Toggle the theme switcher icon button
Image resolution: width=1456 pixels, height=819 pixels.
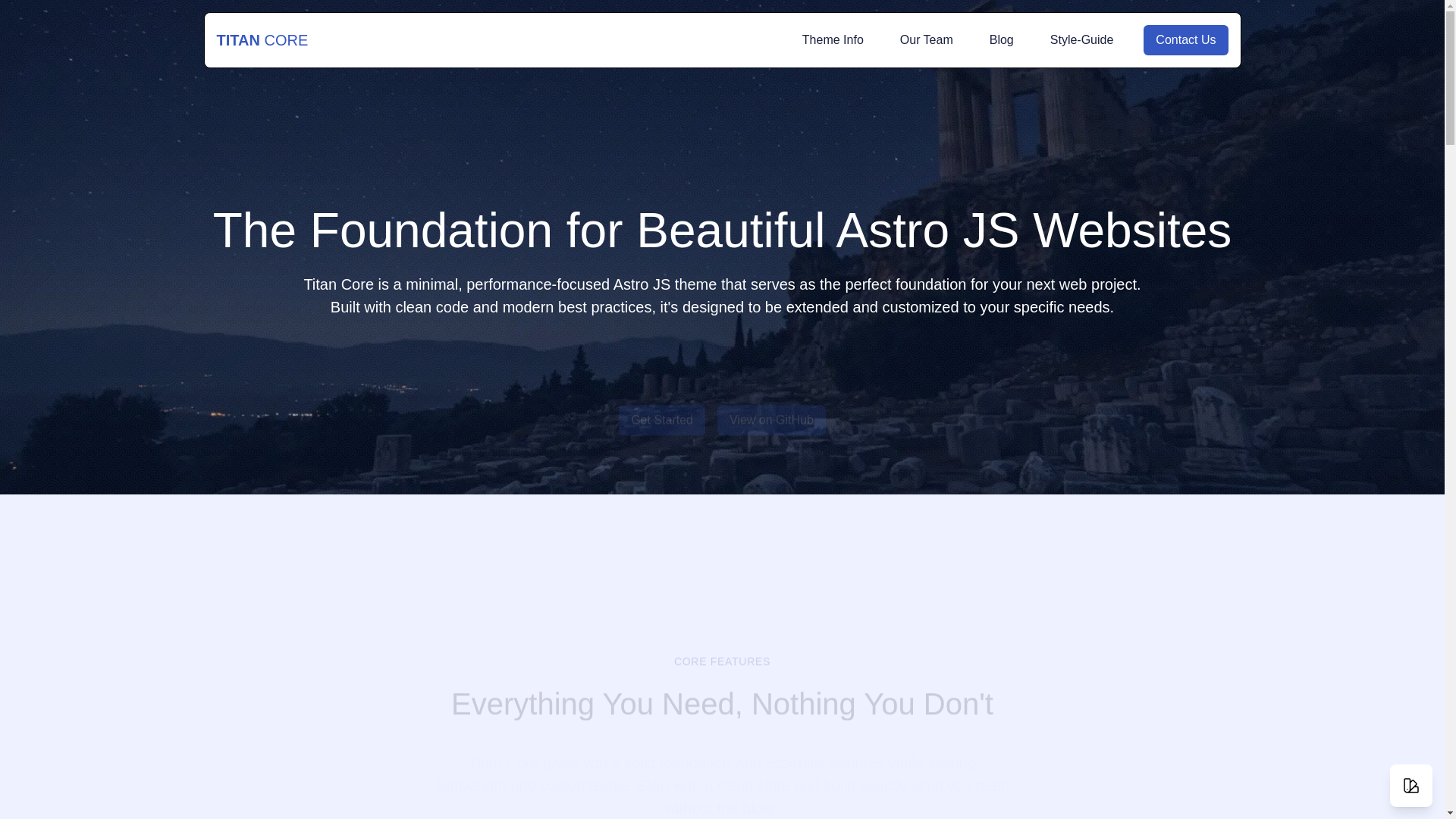point(1410,786)
